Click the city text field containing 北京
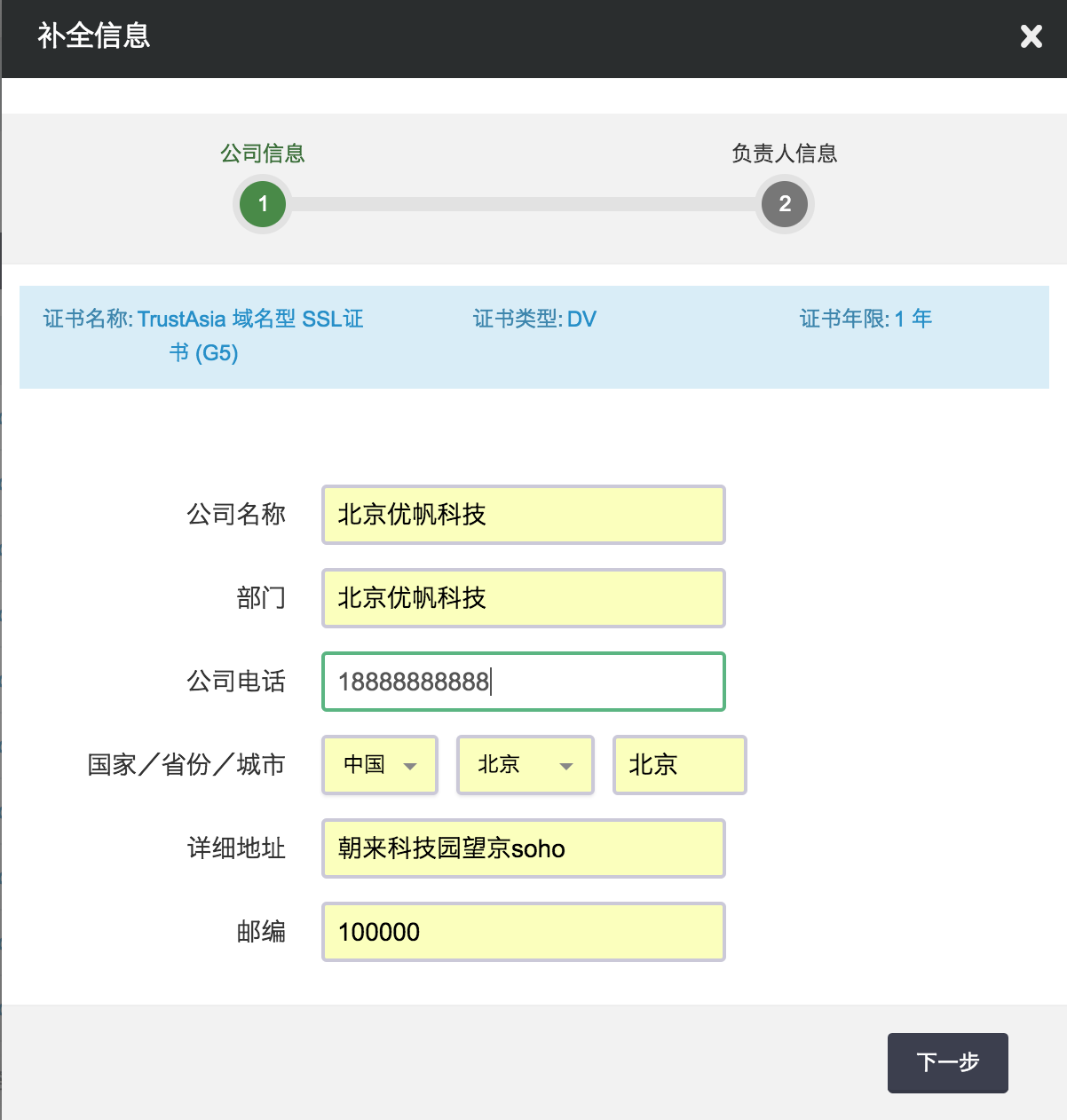The height and width of the screenshot is (1120, 1067). tap(679, 765)
